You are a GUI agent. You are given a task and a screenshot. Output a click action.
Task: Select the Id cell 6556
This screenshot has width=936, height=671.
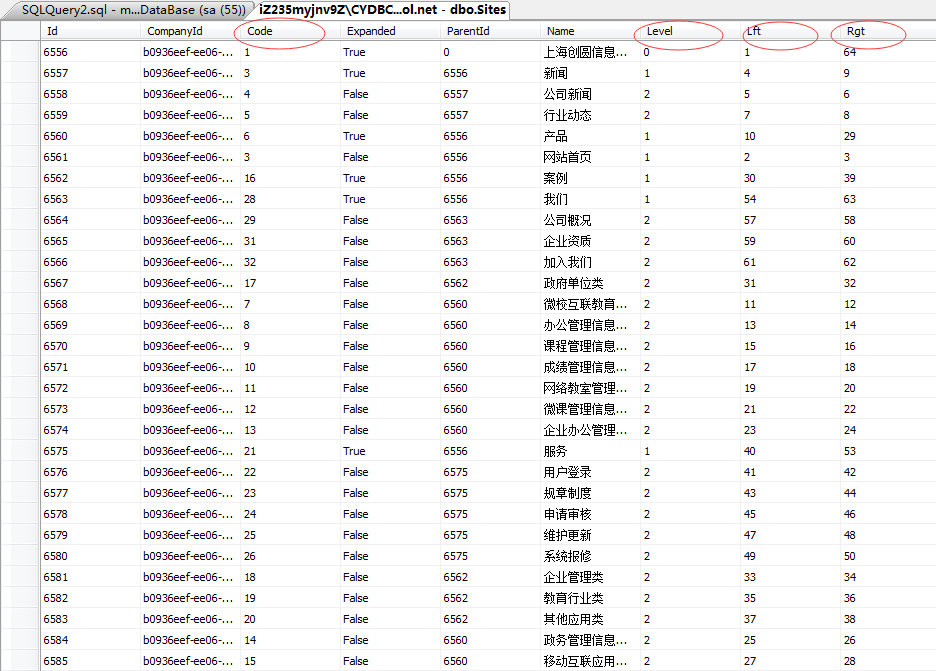tap(90, 52)
